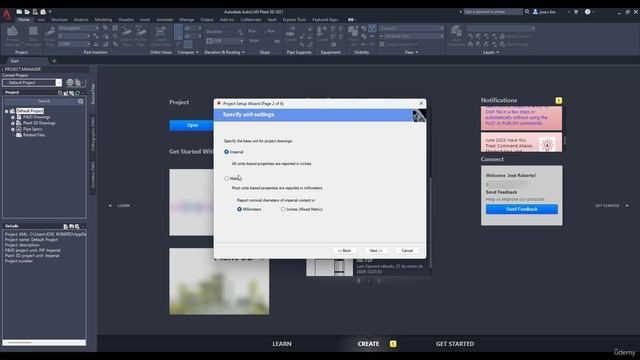
Task: Open the Analysis ribbon tab
Action: [x=81, y=20]
